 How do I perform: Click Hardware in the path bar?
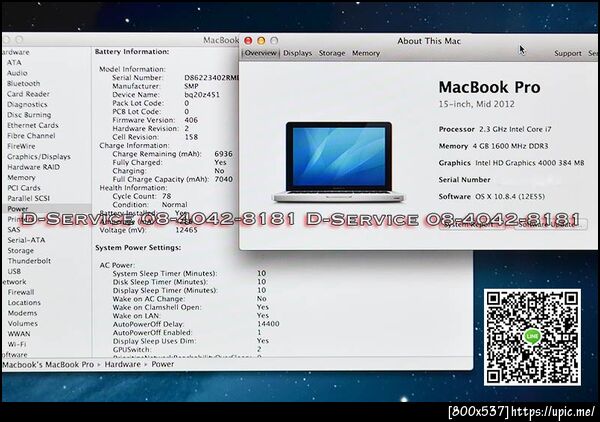pos(122,364)
